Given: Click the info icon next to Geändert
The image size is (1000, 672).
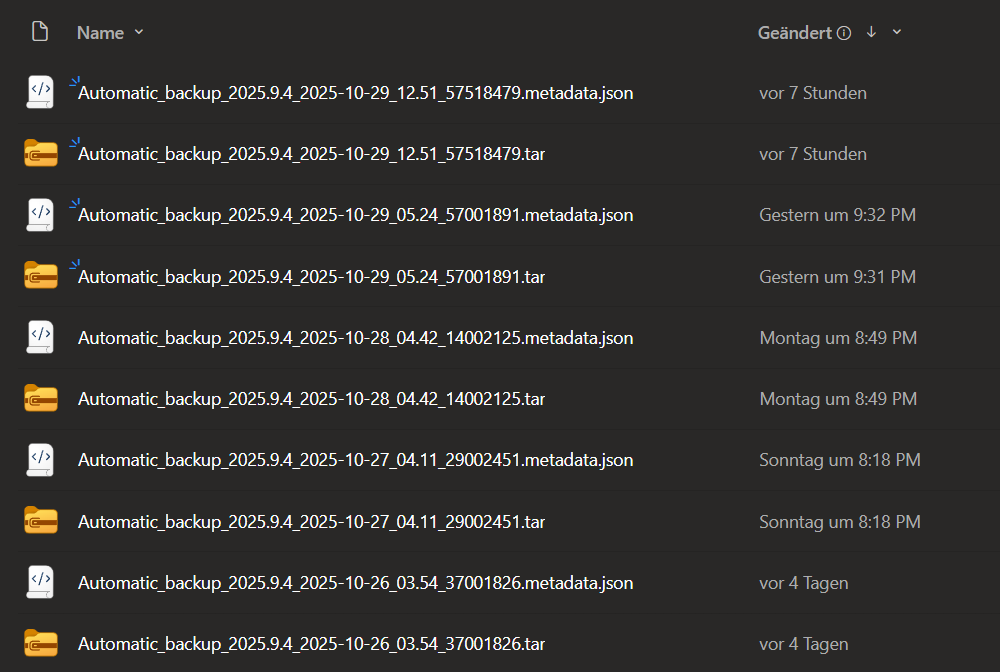Looking at the screenshot, I should pyautogui.click(x=844, y=33).
